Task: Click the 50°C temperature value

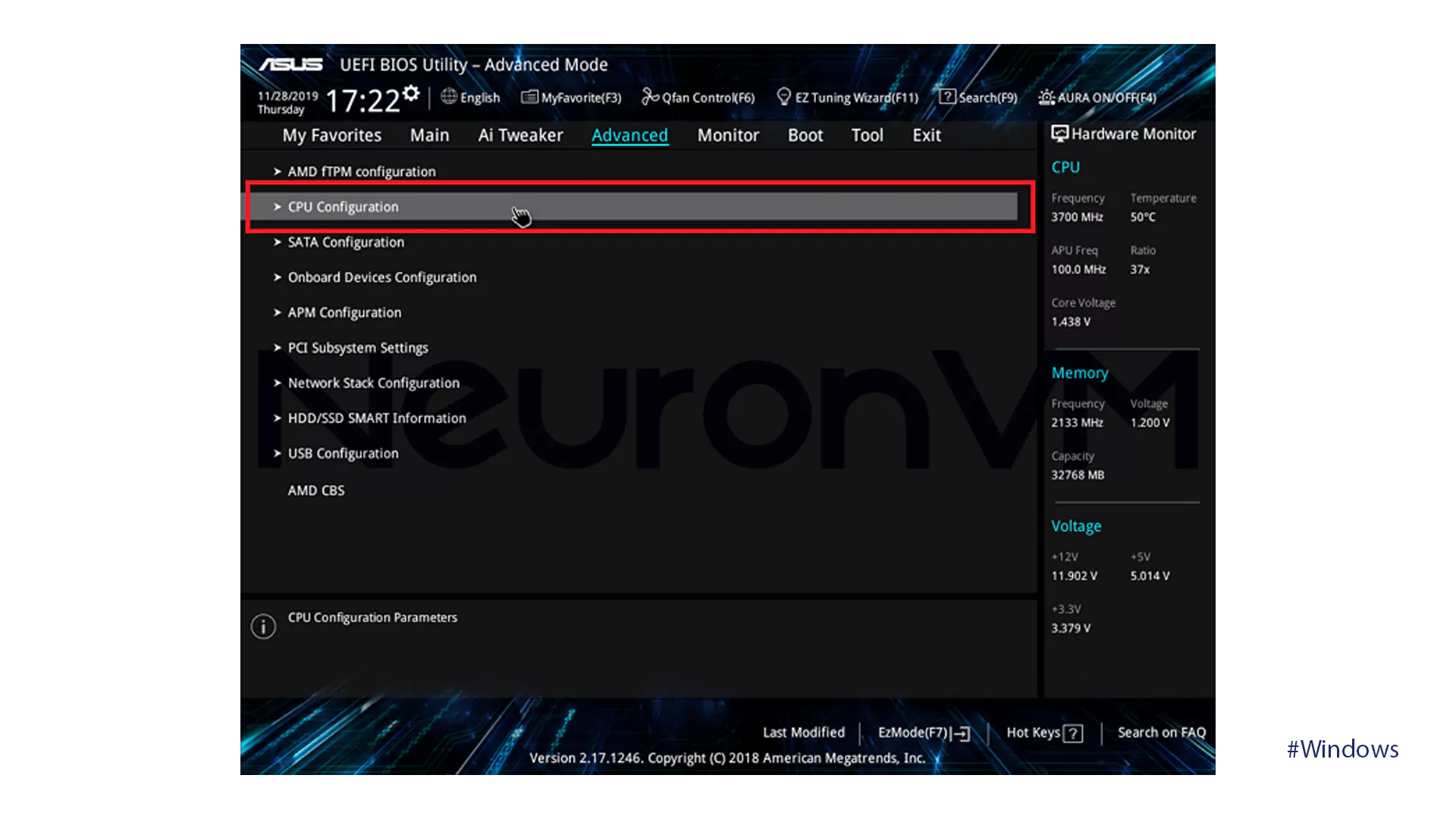Action: point(1143,217)
